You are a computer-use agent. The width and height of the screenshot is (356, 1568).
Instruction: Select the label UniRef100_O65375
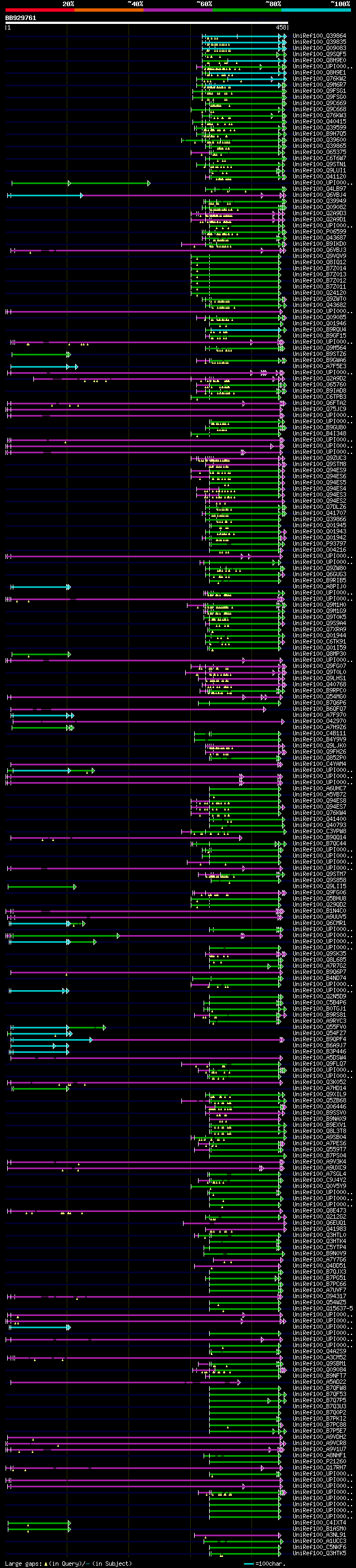319,152
